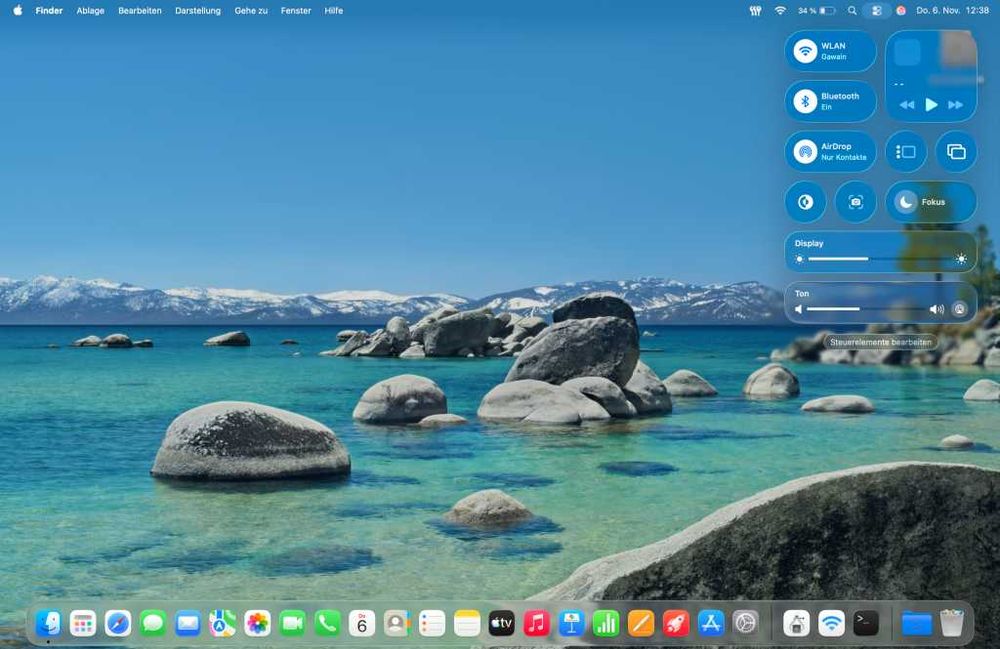Click the Now Playing album artwork placeholder
Image resolution: width=1000 pixels, height=649 pixels.
pos(907,52)
